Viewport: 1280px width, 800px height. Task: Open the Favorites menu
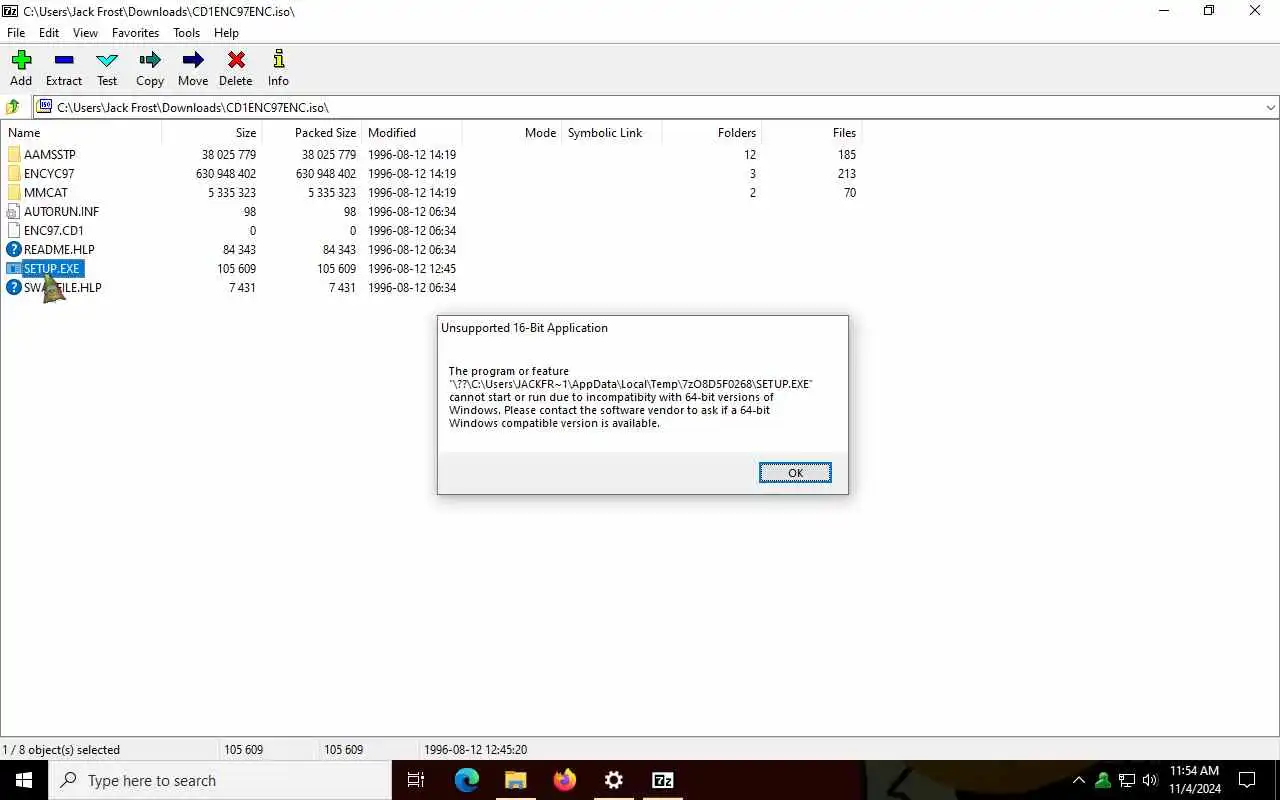135,33
